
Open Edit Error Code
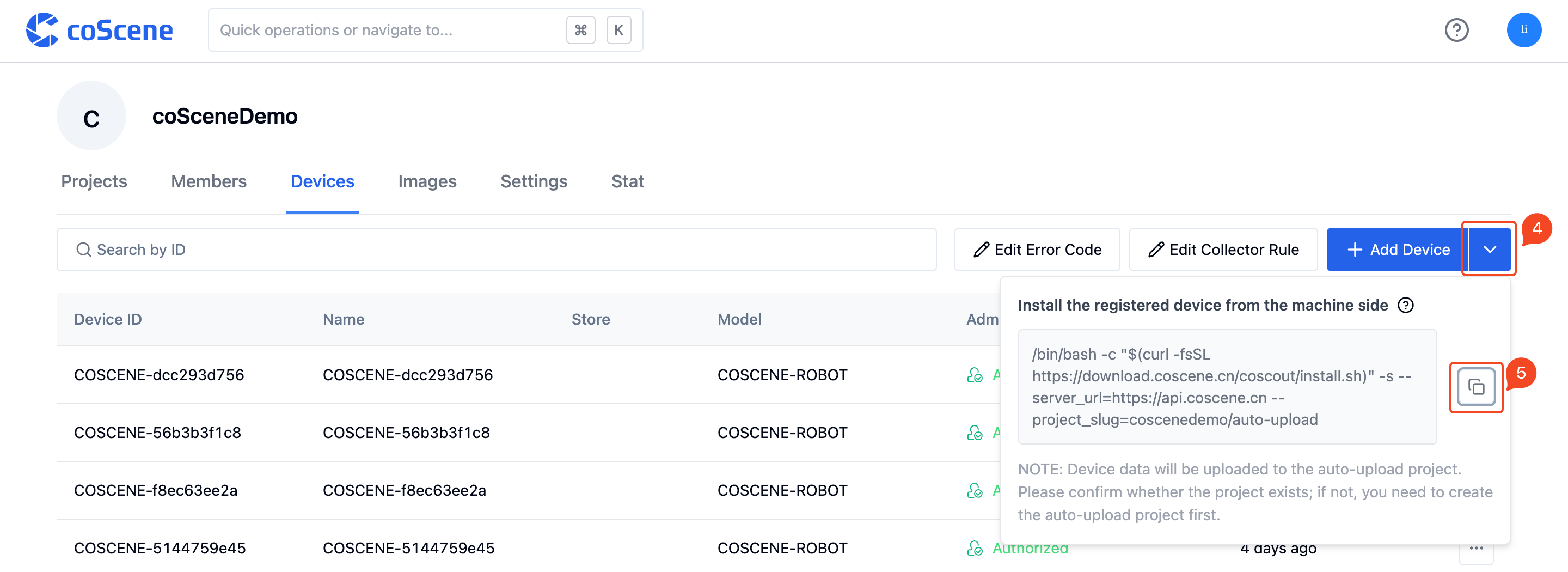pyautogui.click(x=1037, y=250)
